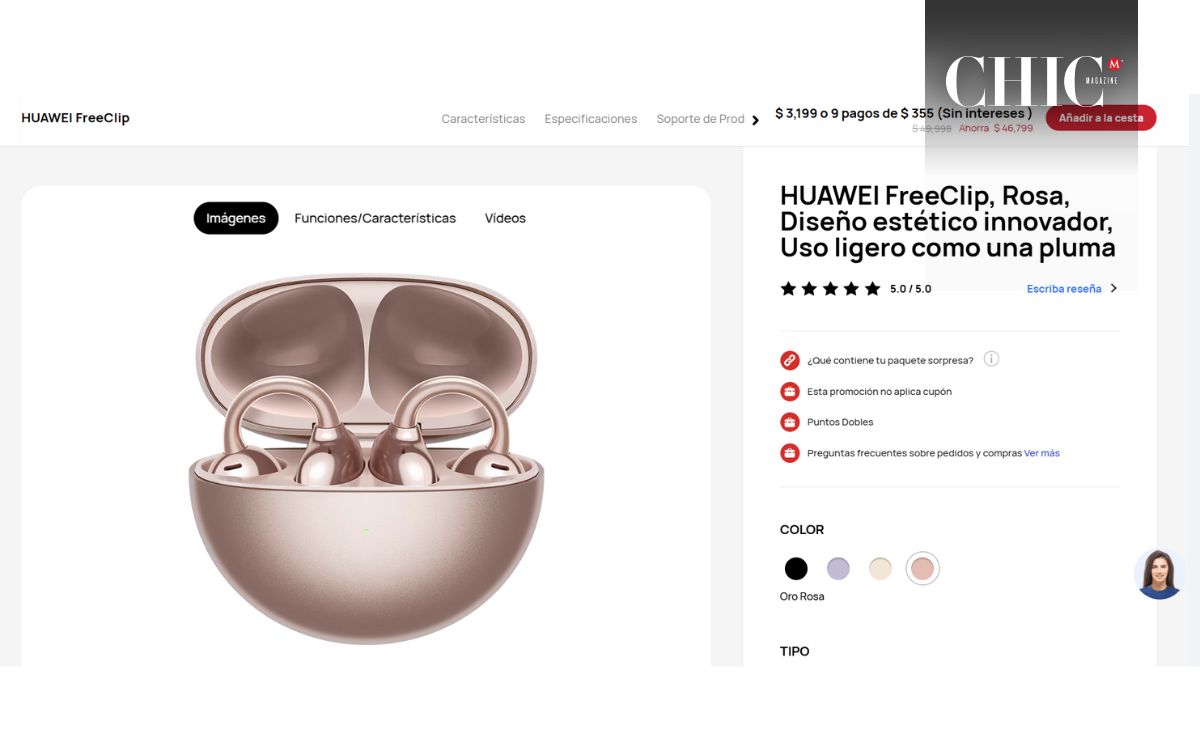Switch to the Videos tab
Image resolution: width=1200 pixels, height=747 pixels.
click(x=505, y=218)
